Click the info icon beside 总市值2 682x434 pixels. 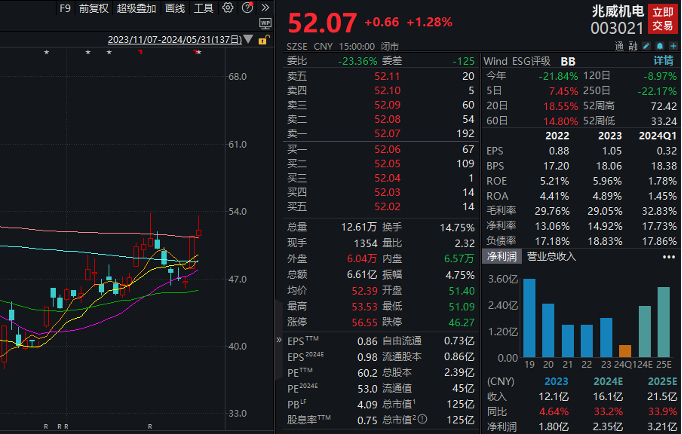click(x=422, y=419)
